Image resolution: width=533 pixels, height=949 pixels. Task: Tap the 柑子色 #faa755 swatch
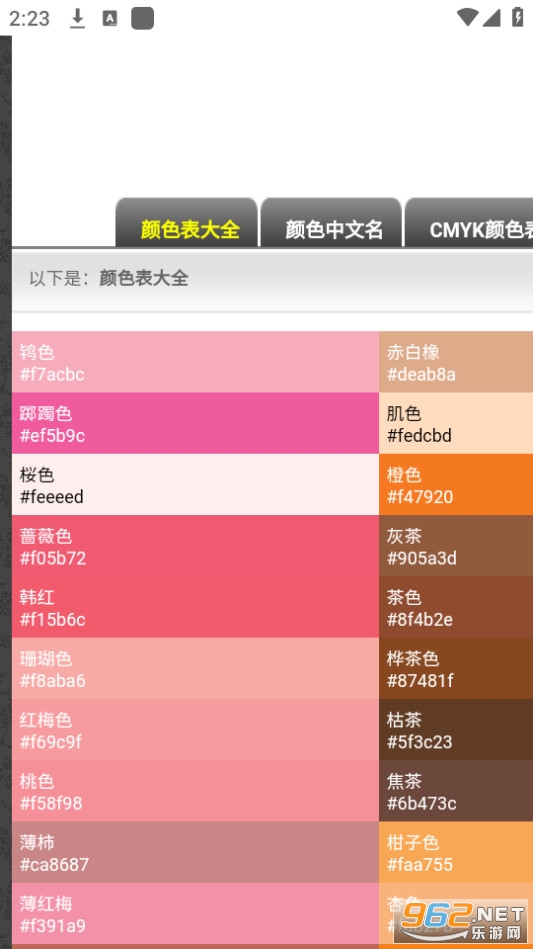[456, 853]
